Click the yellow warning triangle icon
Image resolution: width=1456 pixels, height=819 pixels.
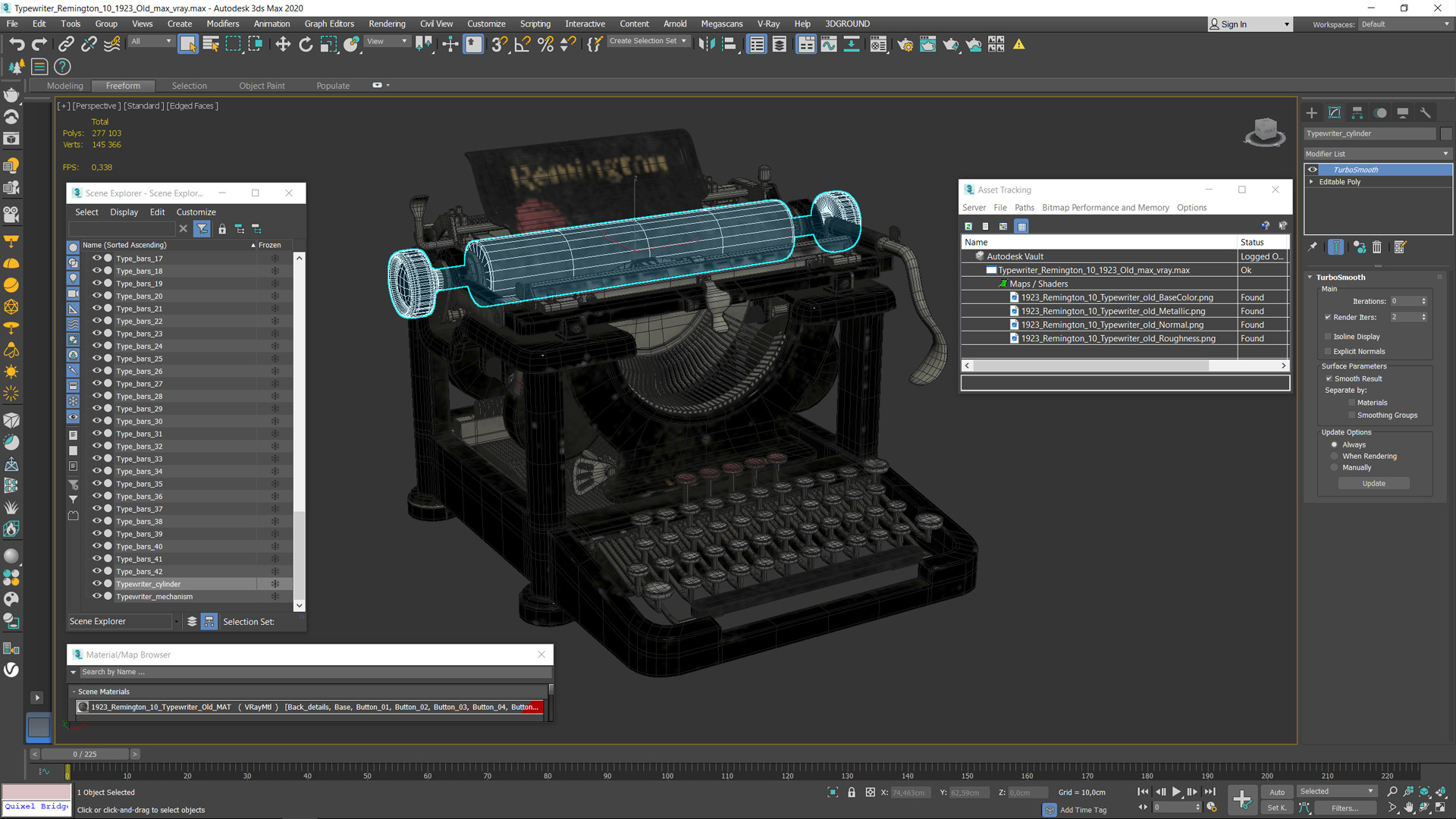(1019, 45)
